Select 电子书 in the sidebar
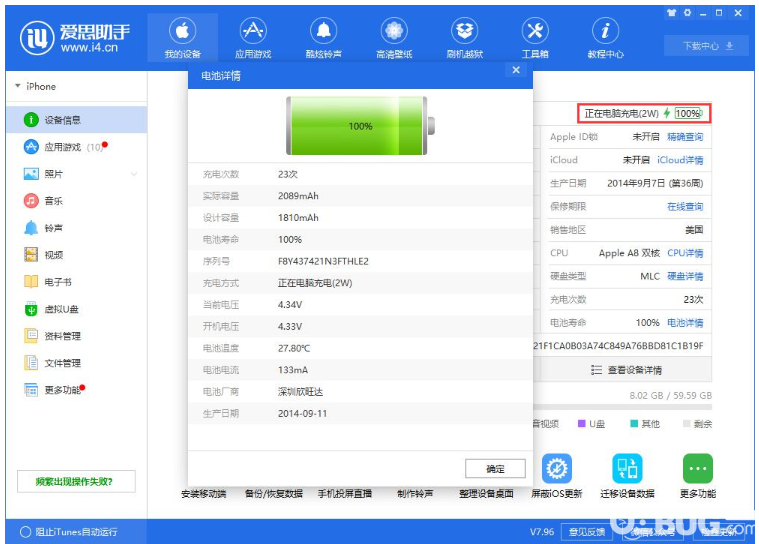 pos(76,282)
